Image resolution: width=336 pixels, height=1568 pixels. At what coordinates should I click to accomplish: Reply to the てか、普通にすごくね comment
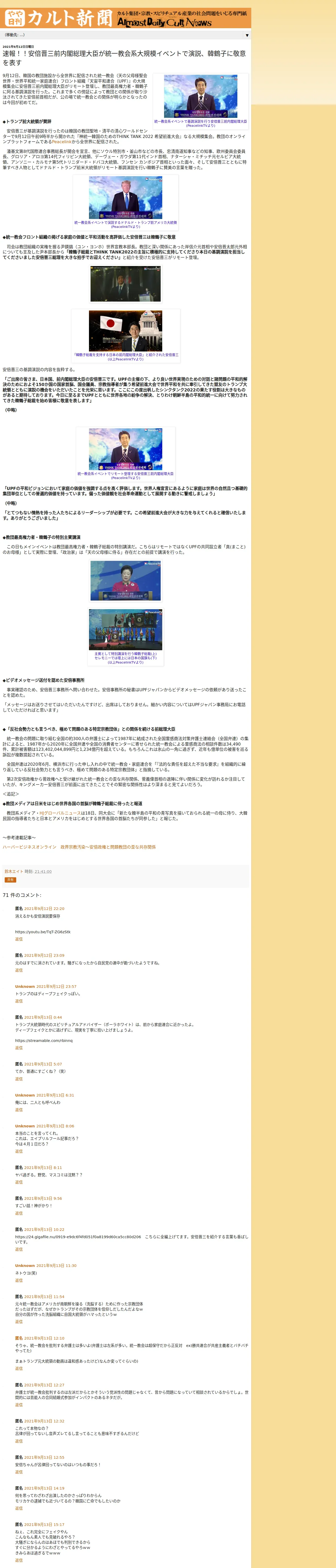click(19, 1079)
